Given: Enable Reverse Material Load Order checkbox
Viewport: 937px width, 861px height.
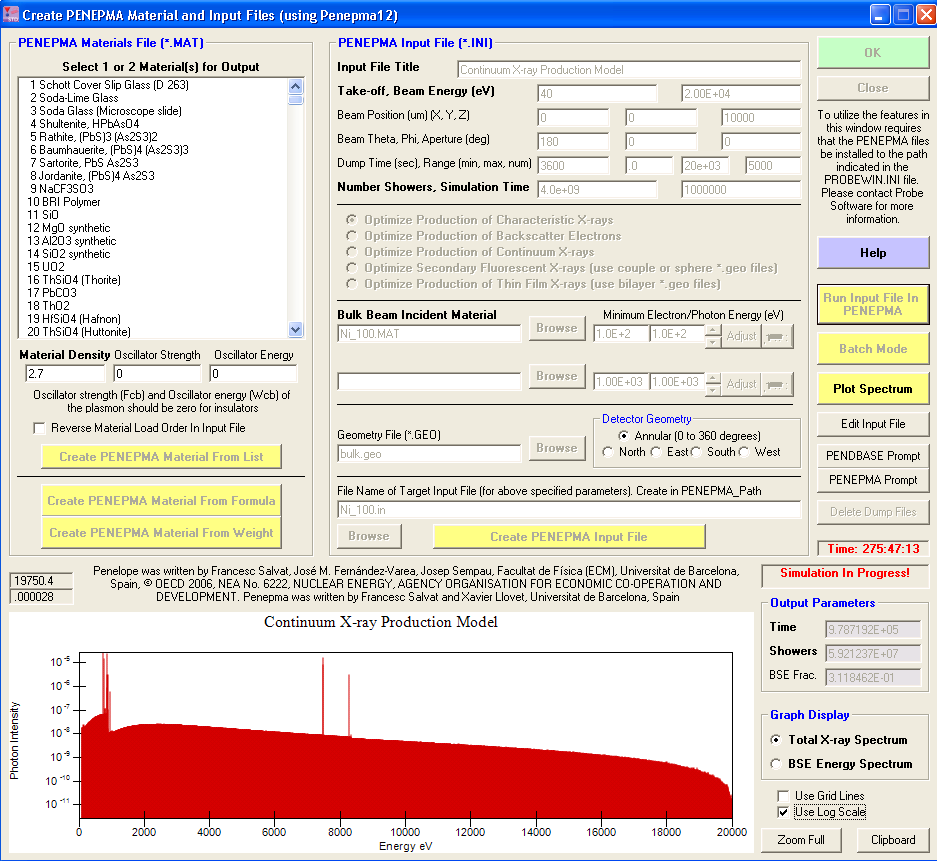Looking at the screenshot, I should pos(40,428).
